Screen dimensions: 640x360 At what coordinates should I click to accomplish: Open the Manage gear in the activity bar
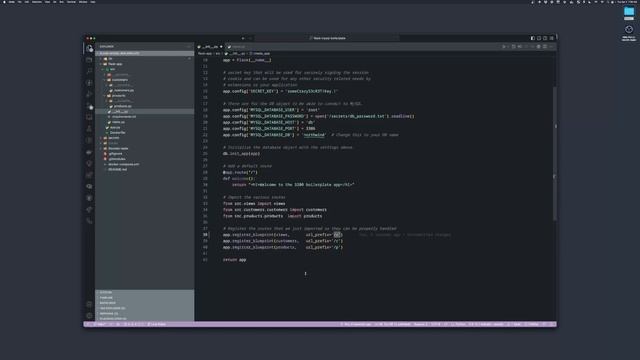point(89,316)
